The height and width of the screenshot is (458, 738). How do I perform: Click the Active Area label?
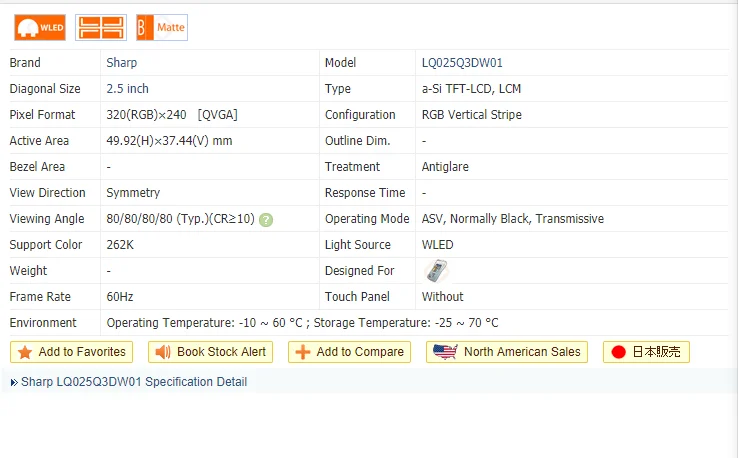(x=39, y=141)
